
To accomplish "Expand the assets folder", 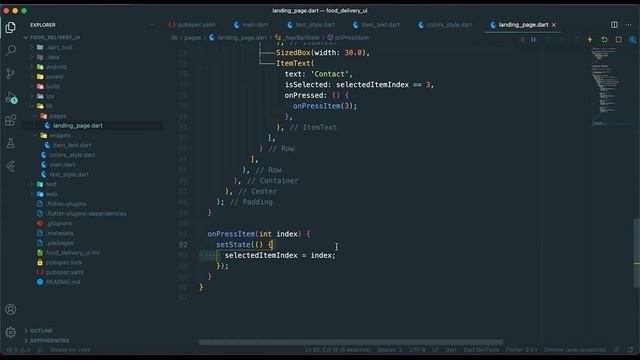I will pyautogui.click(x=55, y=77).
